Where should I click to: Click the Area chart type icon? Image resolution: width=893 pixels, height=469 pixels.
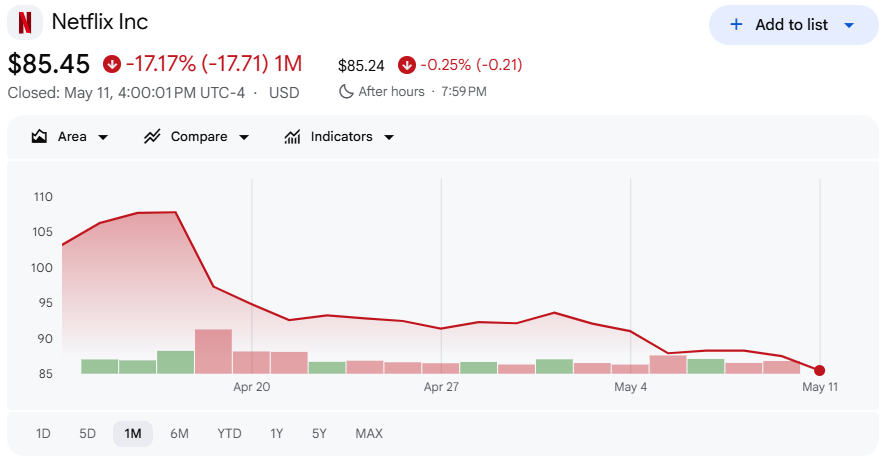(39, 137)
